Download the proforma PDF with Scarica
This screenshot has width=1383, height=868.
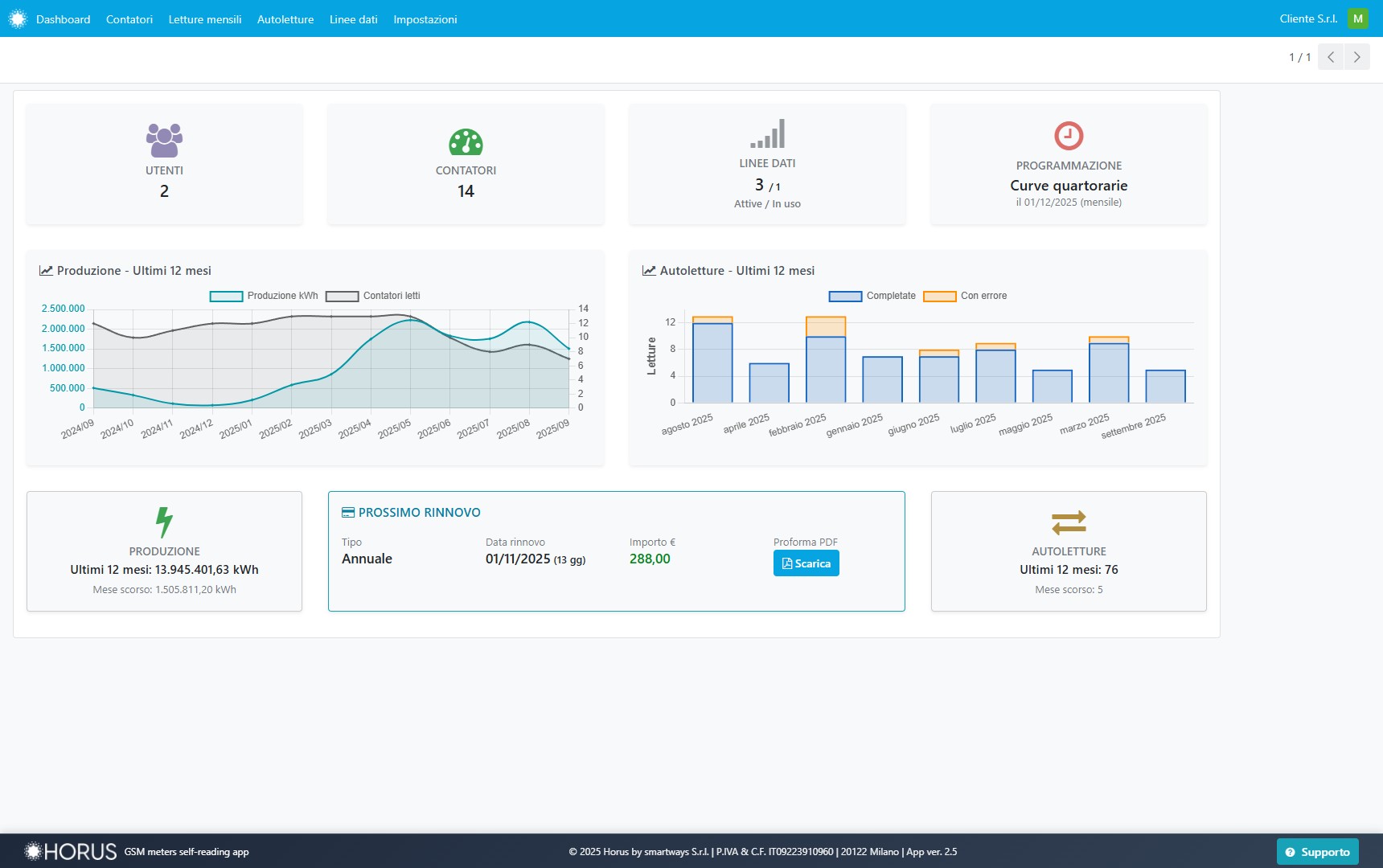pyautogui.click(x=806, y=563)
